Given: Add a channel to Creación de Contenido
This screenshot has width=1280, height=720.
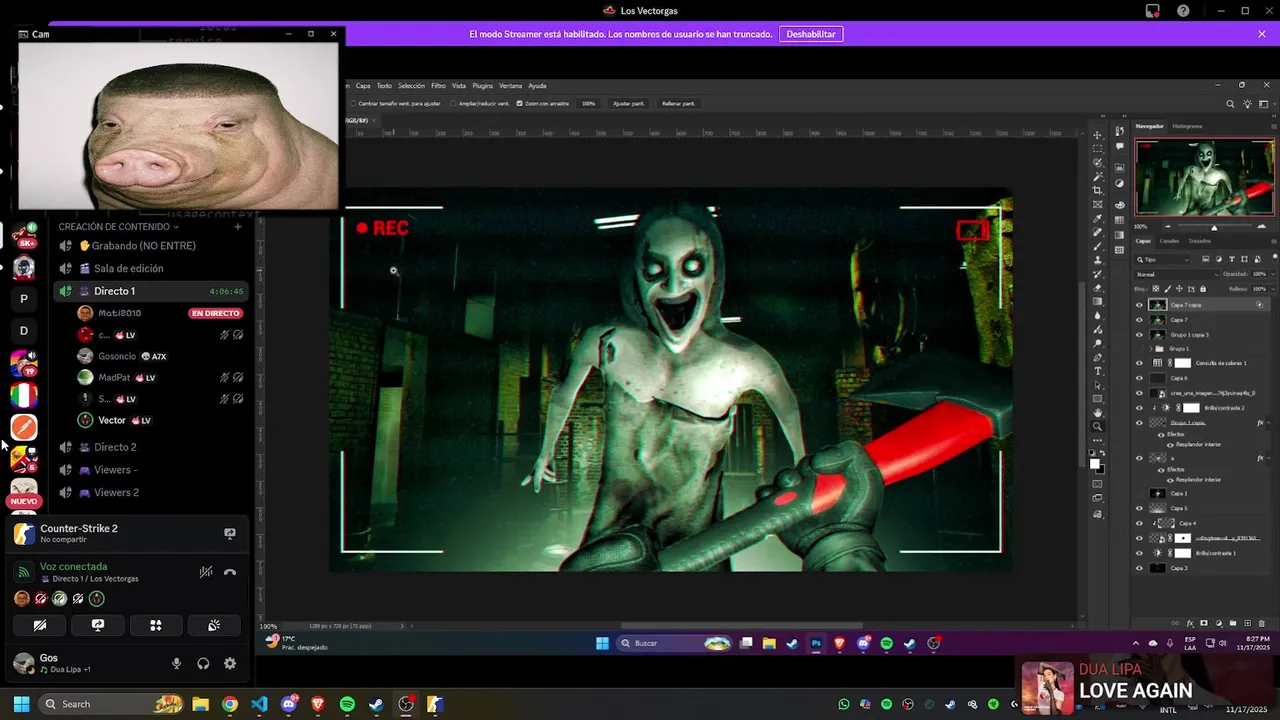Looking at the screenshot, I should tap(238, 227).
